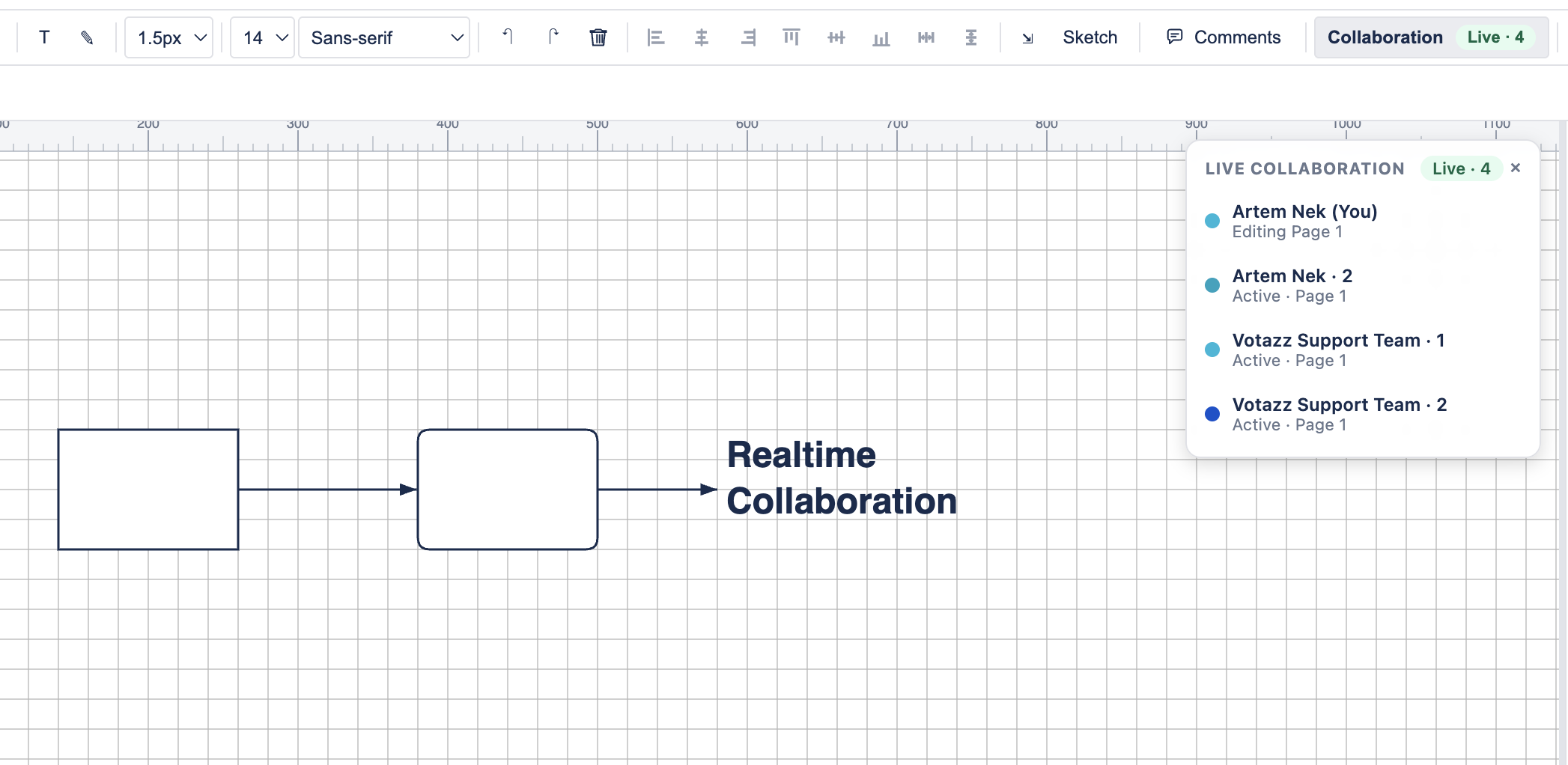
Task: Select the square-cornered rectangle shape
Action: click(148, 490)
